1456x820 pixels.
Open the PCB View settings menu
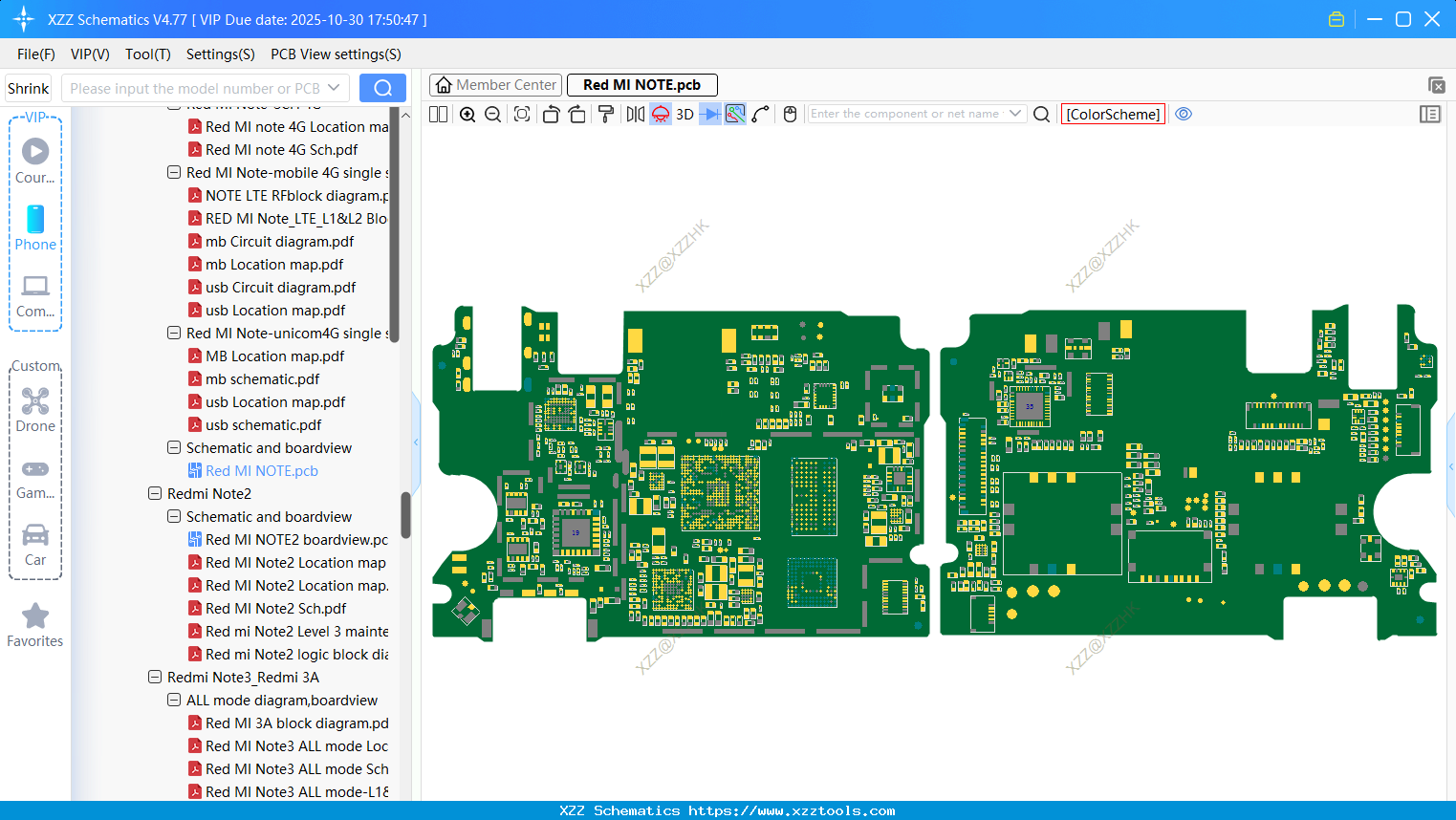(x=336, y=54)
